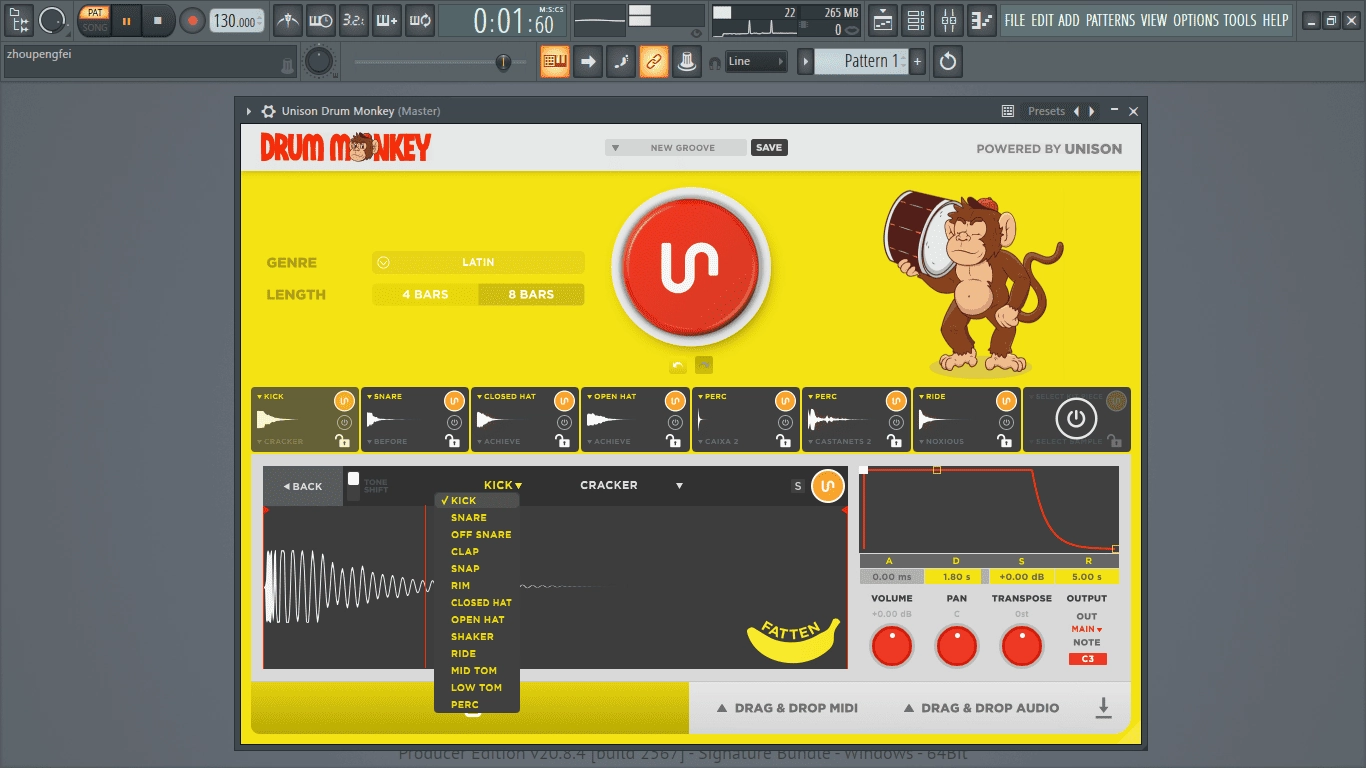Click the C3 note button
The height and width of the screenshot is (768, 1366).
pos(1087,659)
